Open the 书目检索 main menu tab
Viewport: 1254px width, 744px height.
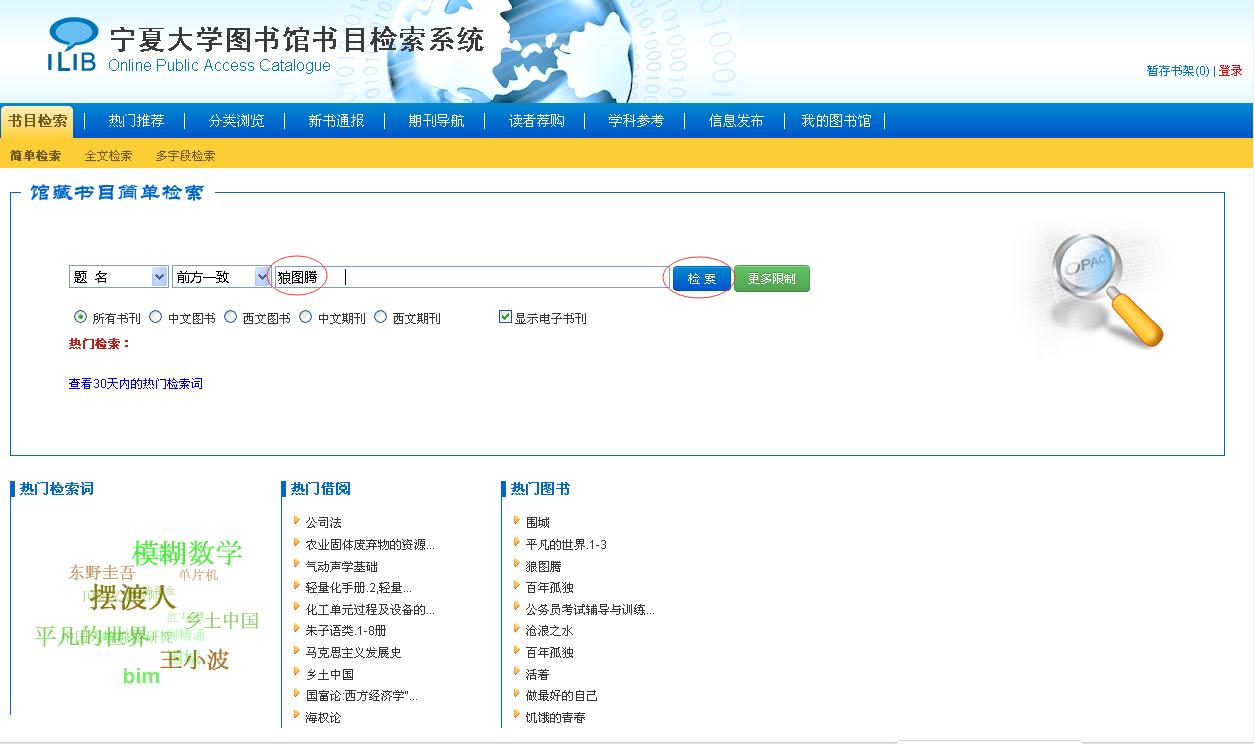(x=38, y=121)
